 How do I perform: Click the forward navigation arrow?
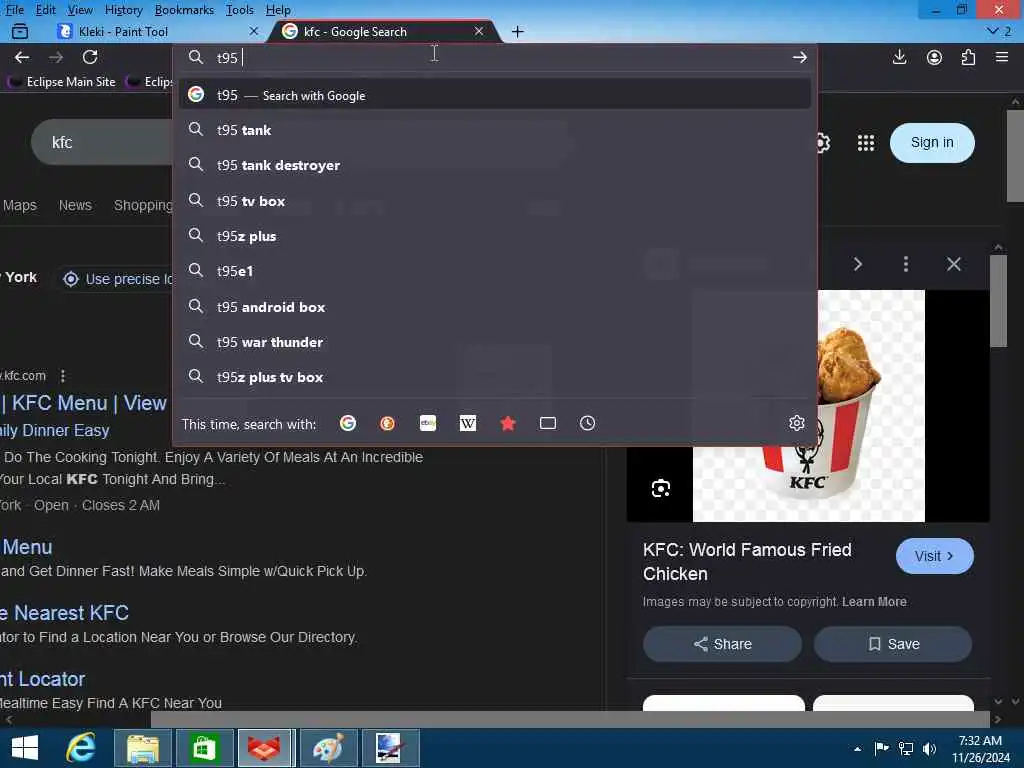pyautogui.click(x=56, y=57)
